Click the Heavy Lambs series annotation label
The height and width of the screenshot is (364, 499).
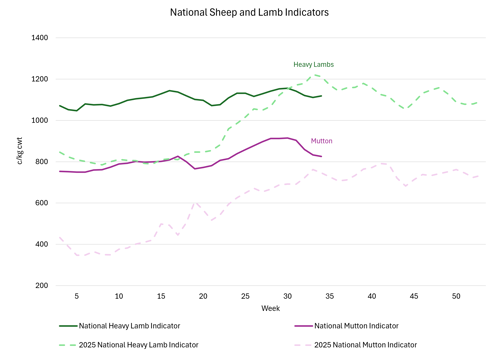coord(313,65)
